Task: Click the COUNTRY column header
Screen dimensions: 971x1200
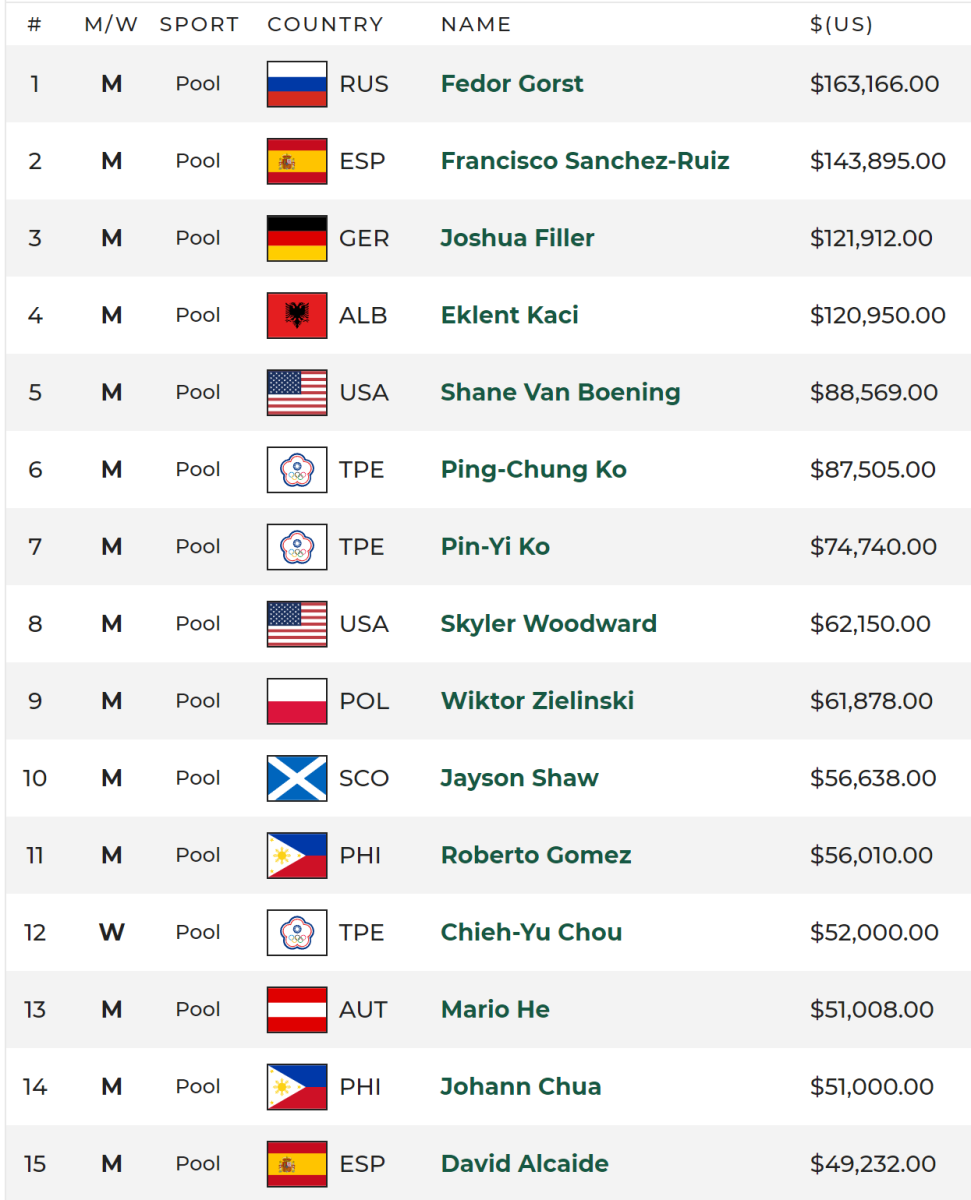Action: 325,25
